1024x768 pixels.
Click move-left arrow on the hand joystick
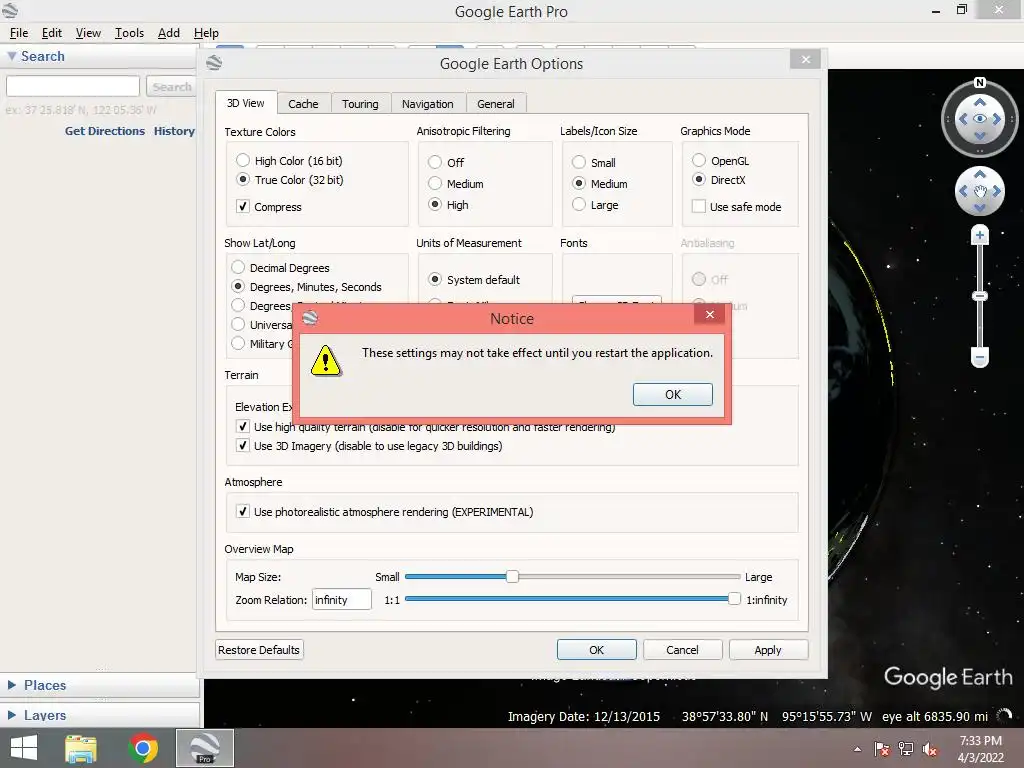coord(963,191)
